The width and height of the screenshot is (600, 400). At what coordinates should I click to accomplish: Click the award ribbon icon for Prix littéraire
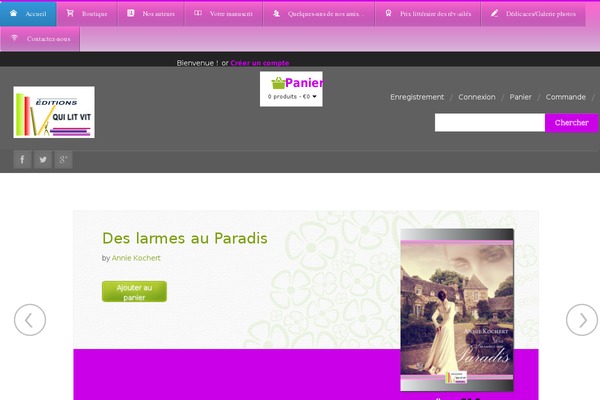point(388,13)
